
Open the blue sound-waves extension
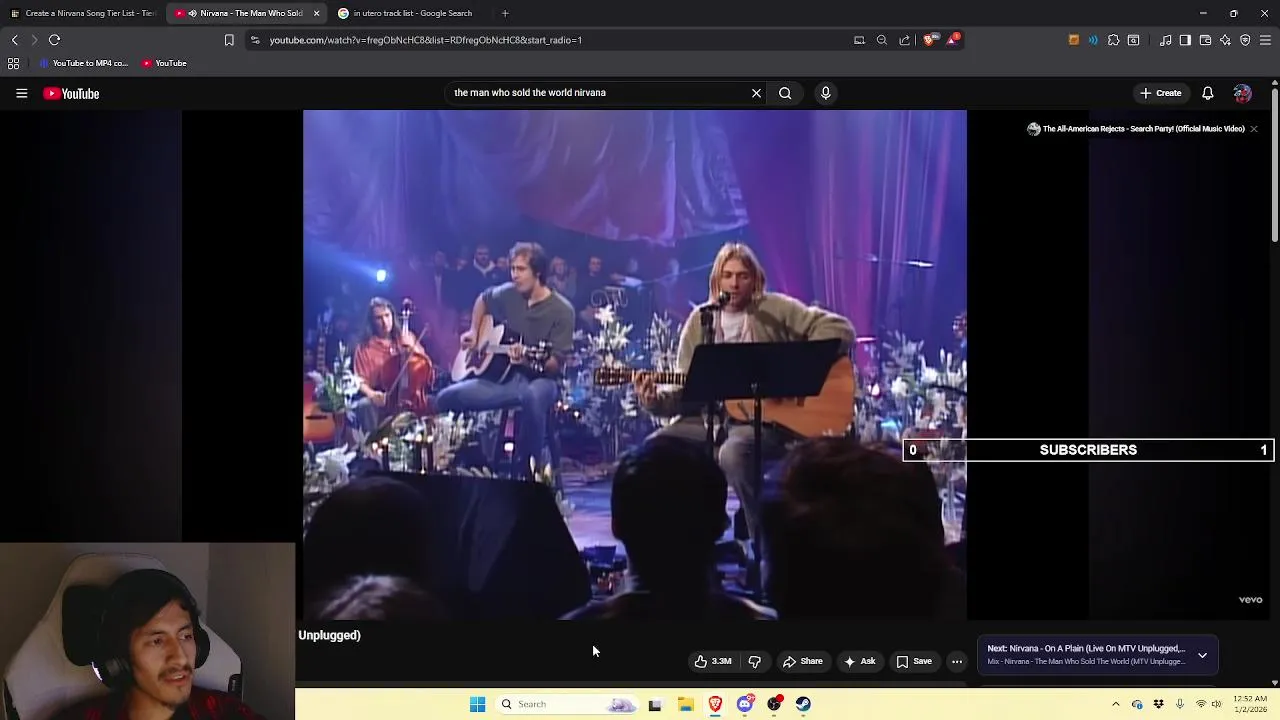pyautogui.click(x=1093, y=40)
